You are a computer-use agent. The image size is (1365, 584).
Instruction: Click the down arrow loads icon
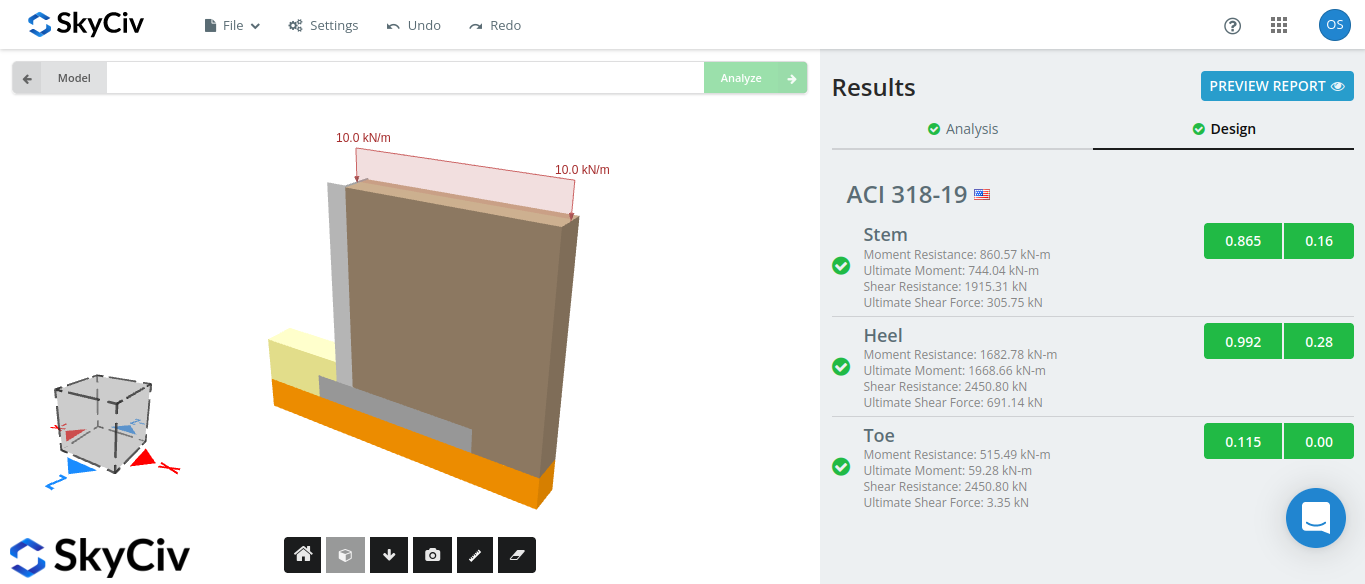(x=389, y=555)
